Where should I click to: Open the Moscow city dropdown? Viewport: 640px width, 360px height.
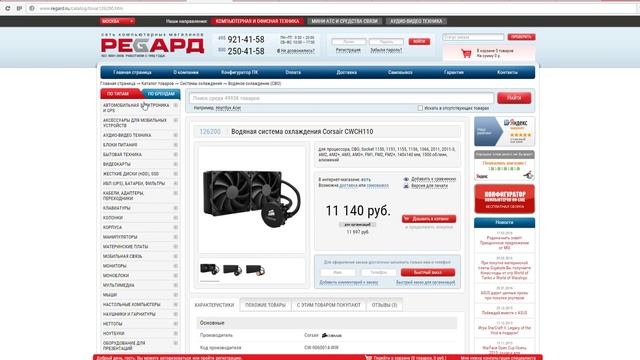[x=118, y=21]
